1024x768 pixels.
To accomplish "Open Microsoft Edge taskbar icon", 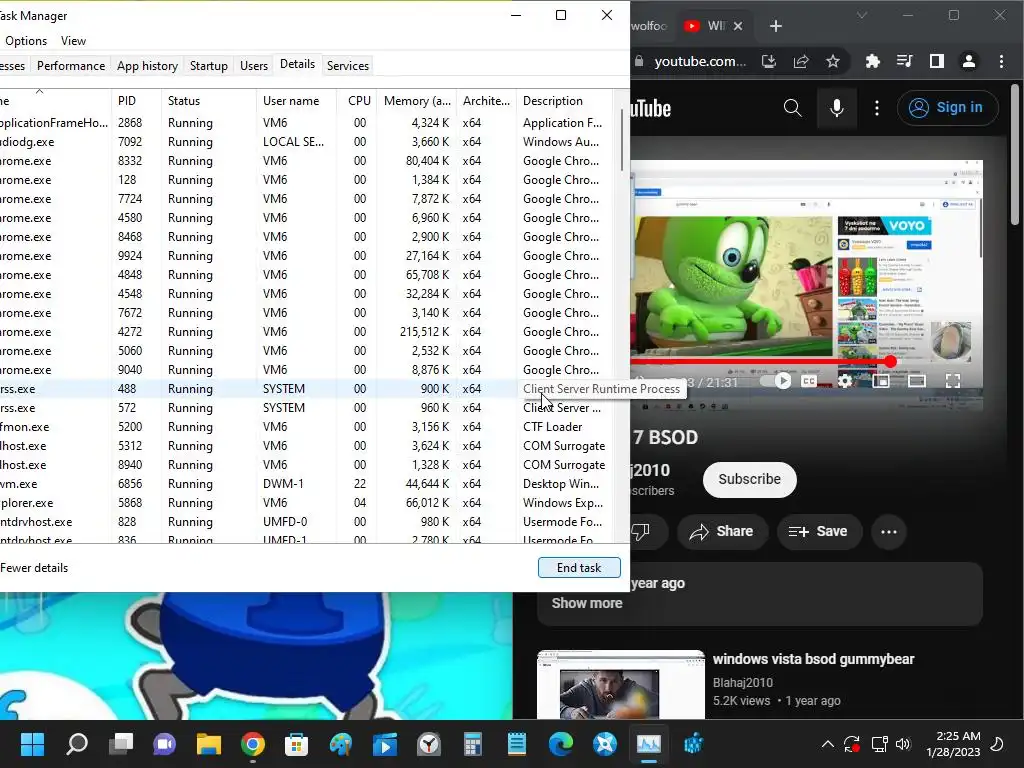I will (x=560, y=744).
